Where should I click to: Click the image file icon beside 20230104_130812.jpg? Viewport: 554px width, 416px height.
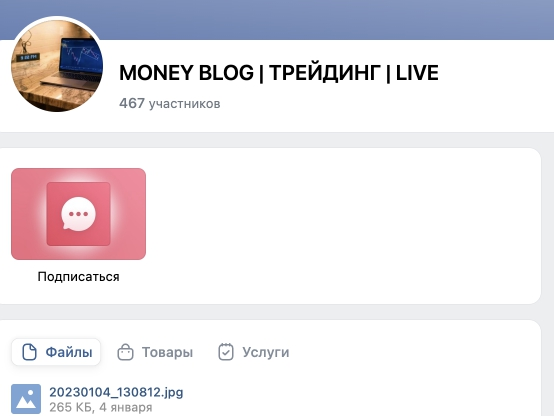pyautogui.click(x=26, y=399)
